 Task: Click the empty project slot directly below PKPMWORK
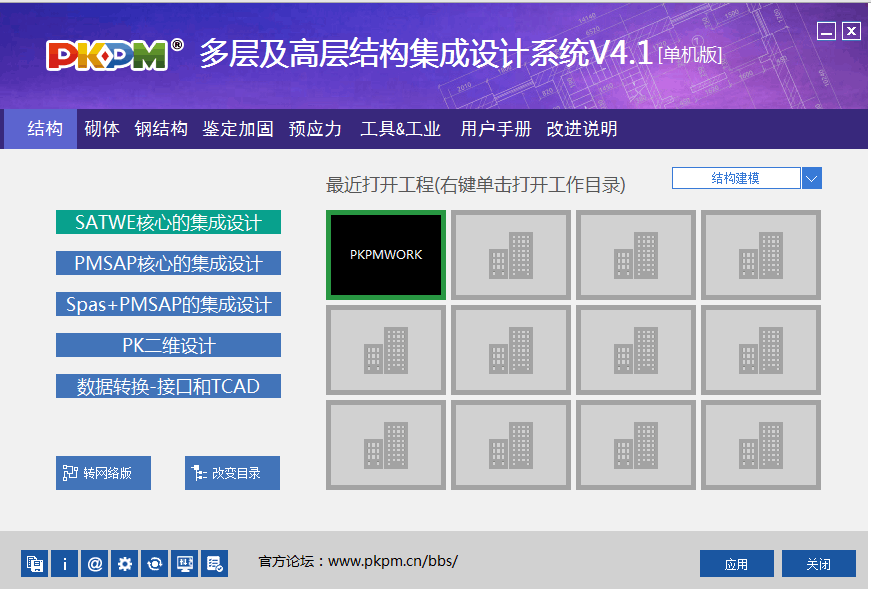[386, 350]
